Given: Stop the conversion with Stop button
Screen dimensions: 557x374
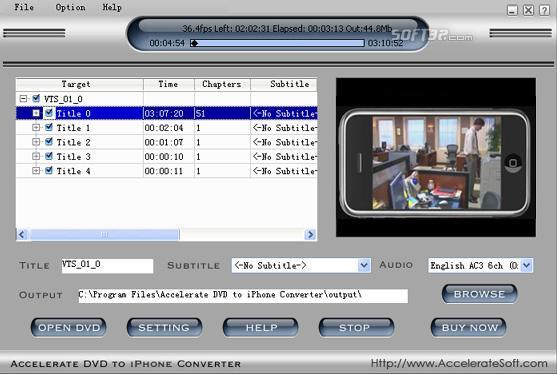Looking at the screenshot, I should point(357,327).
